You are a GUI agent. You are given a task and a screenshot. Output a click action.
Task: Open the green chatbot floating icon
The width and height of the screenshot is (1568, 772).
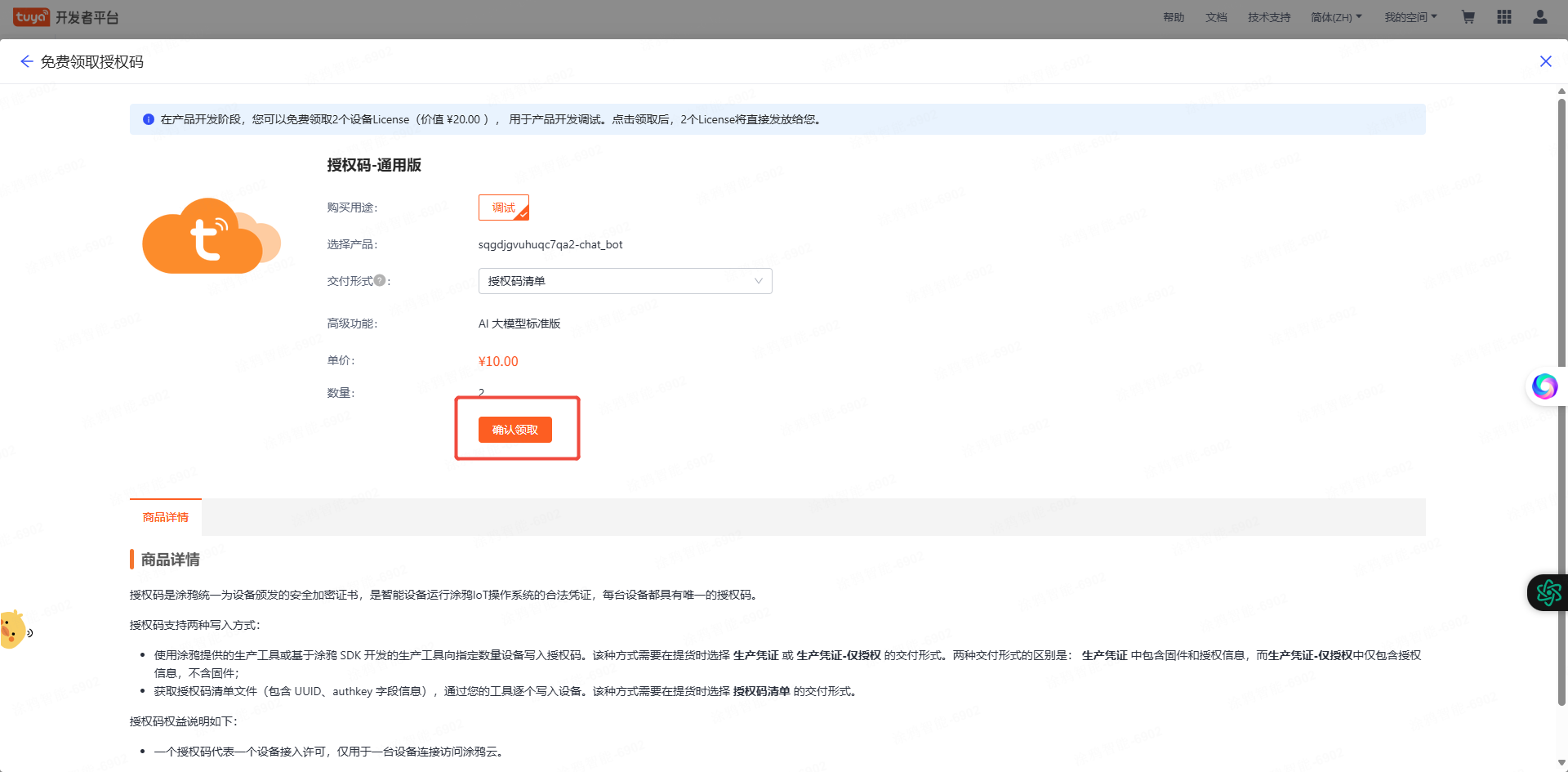click(1548, 592)
